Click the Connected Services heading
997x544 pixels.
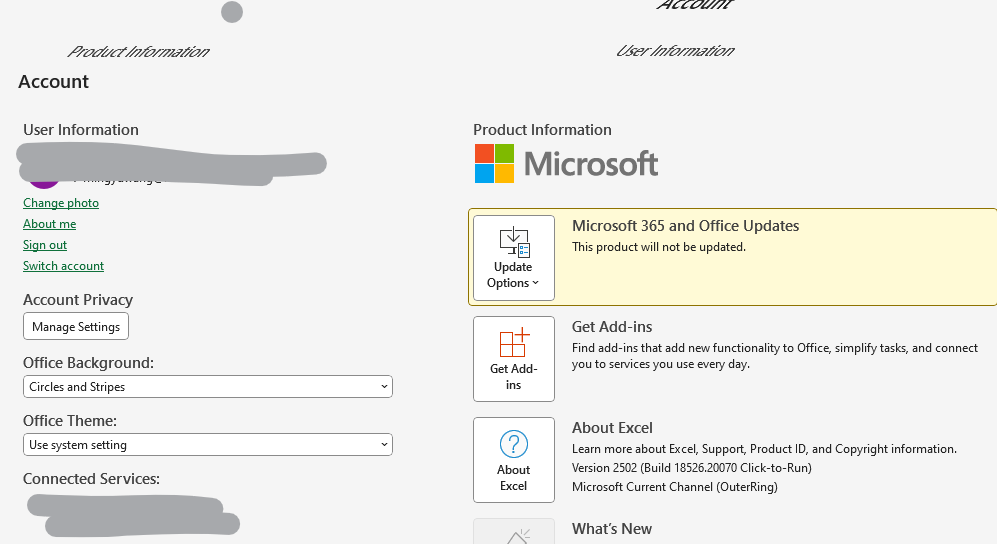click(92, 479)
